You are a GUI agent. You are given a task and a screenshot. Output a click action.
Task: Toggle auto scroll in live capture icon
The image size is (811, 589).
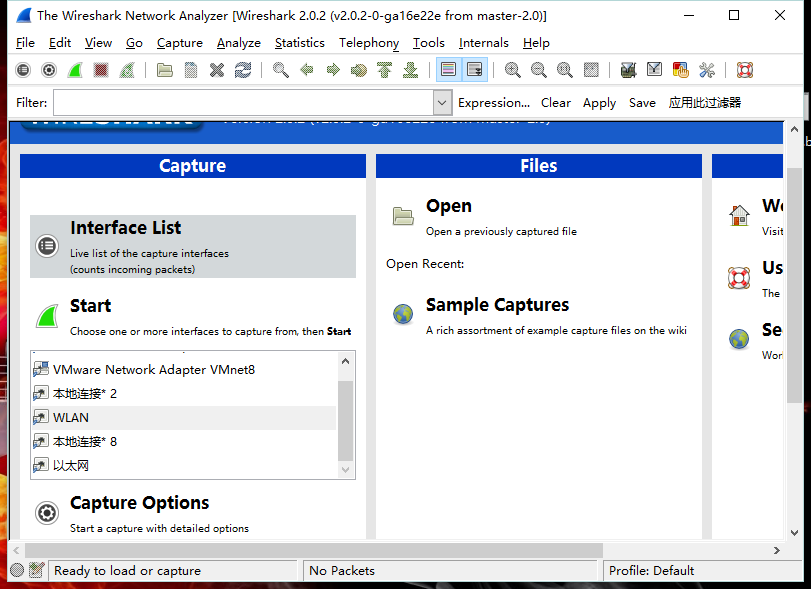[x=474, y=70]
